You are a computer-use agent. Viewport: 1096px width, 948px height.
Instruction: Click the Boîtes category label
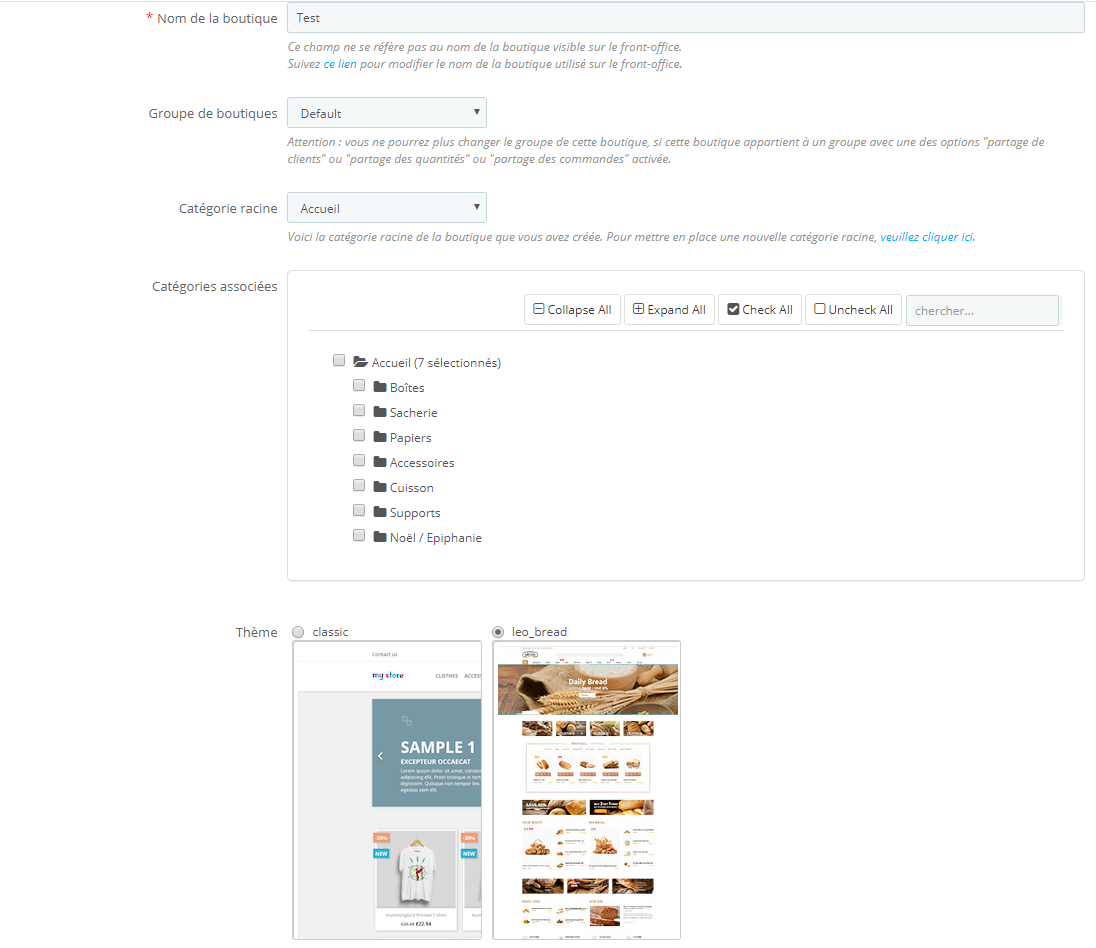pos(407,388)
